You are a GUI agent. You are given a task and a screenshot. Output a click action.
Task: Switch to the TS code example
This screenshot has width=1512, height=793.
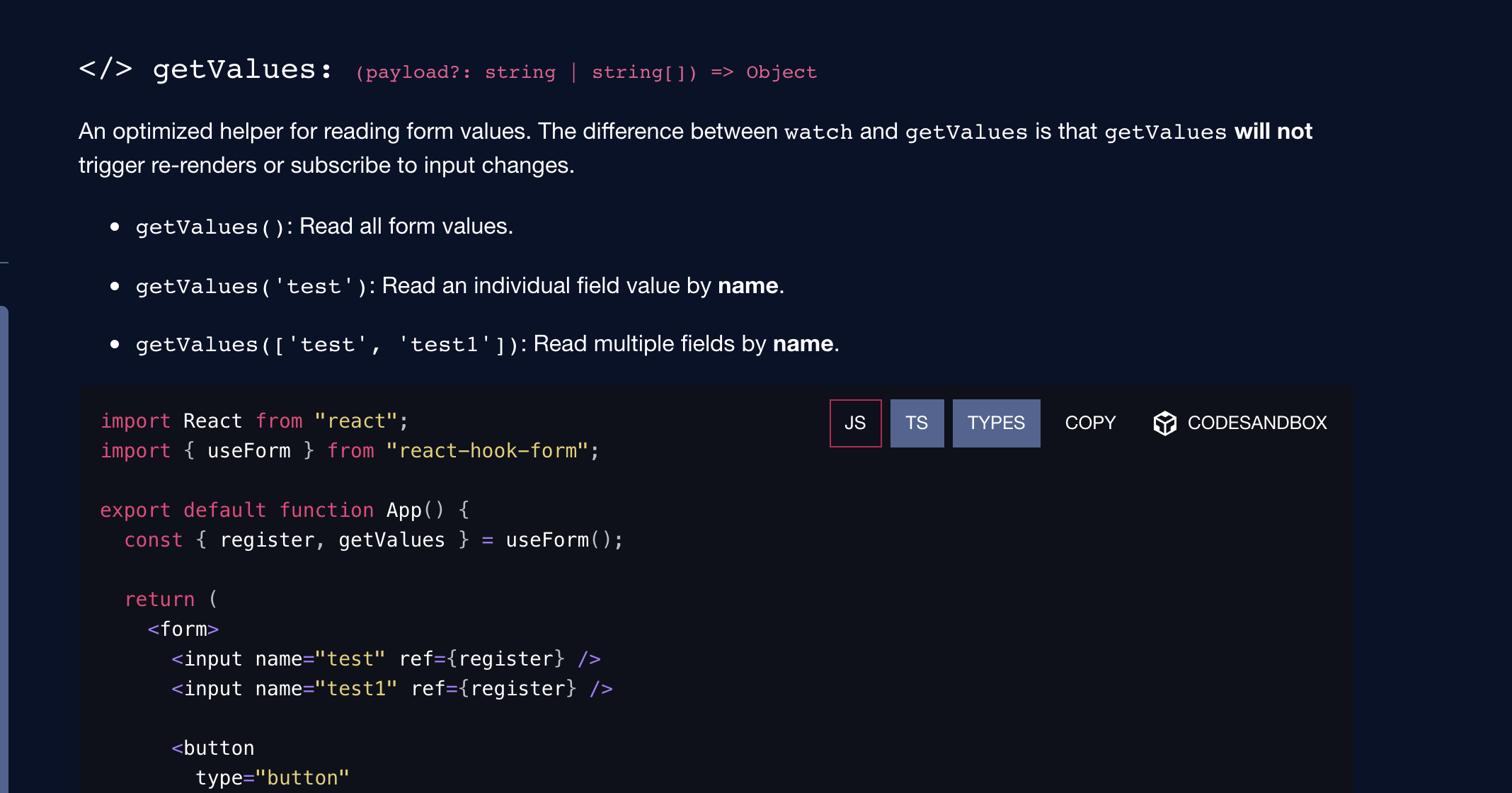[917, 423]
